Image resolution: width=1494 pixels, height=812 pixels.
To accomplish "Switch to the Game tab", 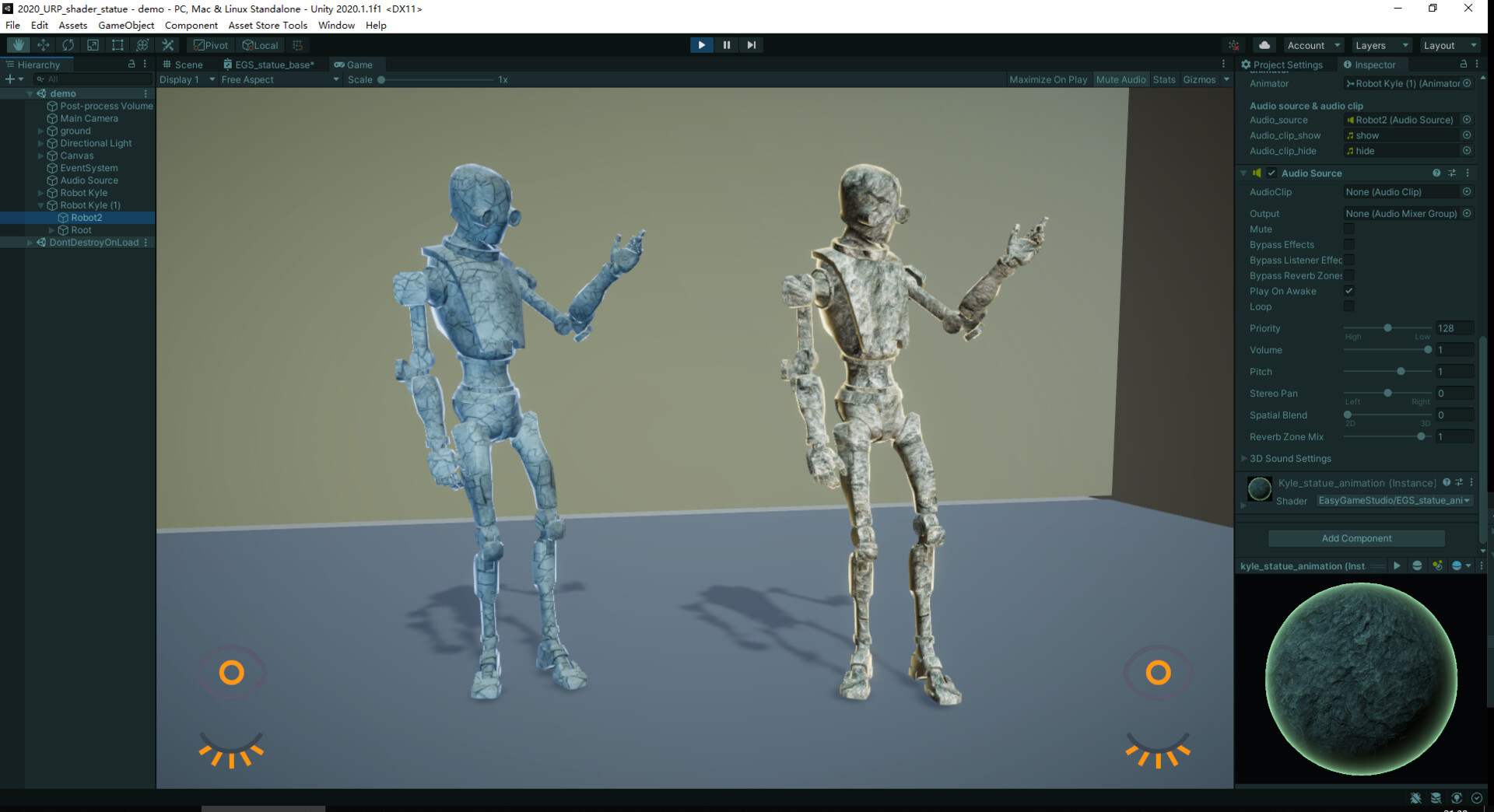I will [x=356, y=65].
